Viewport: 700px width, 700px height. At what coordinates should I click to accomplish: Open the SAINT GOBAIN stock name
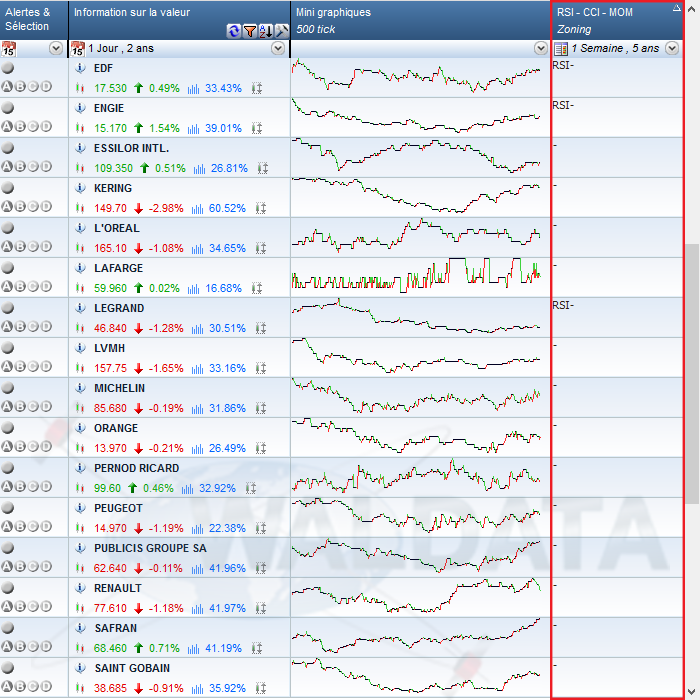click(x=132, y=668)
